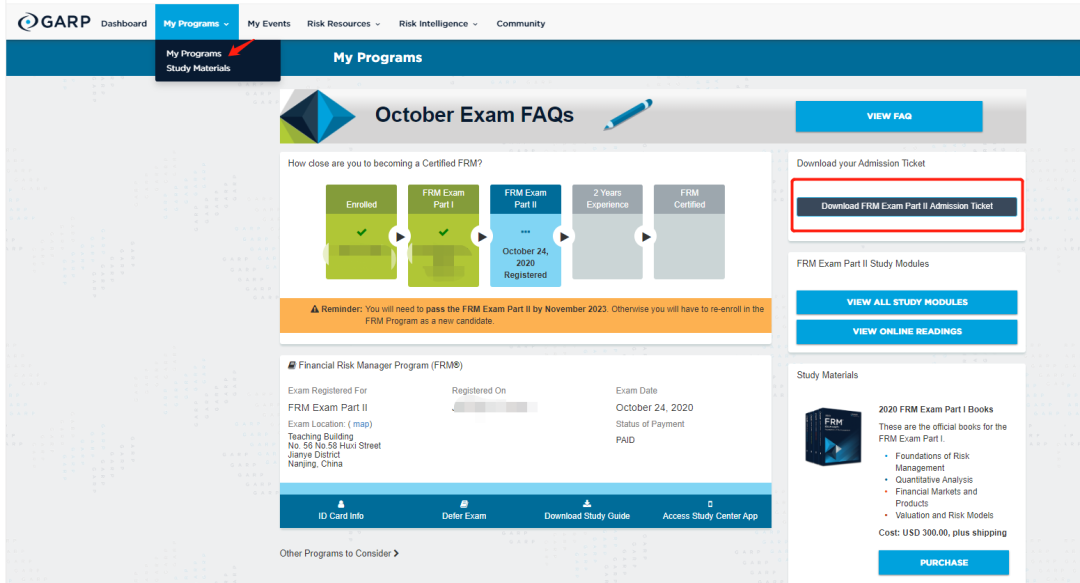
Task: Select the FRM Exam Part II card
Action: pos(526,235)
